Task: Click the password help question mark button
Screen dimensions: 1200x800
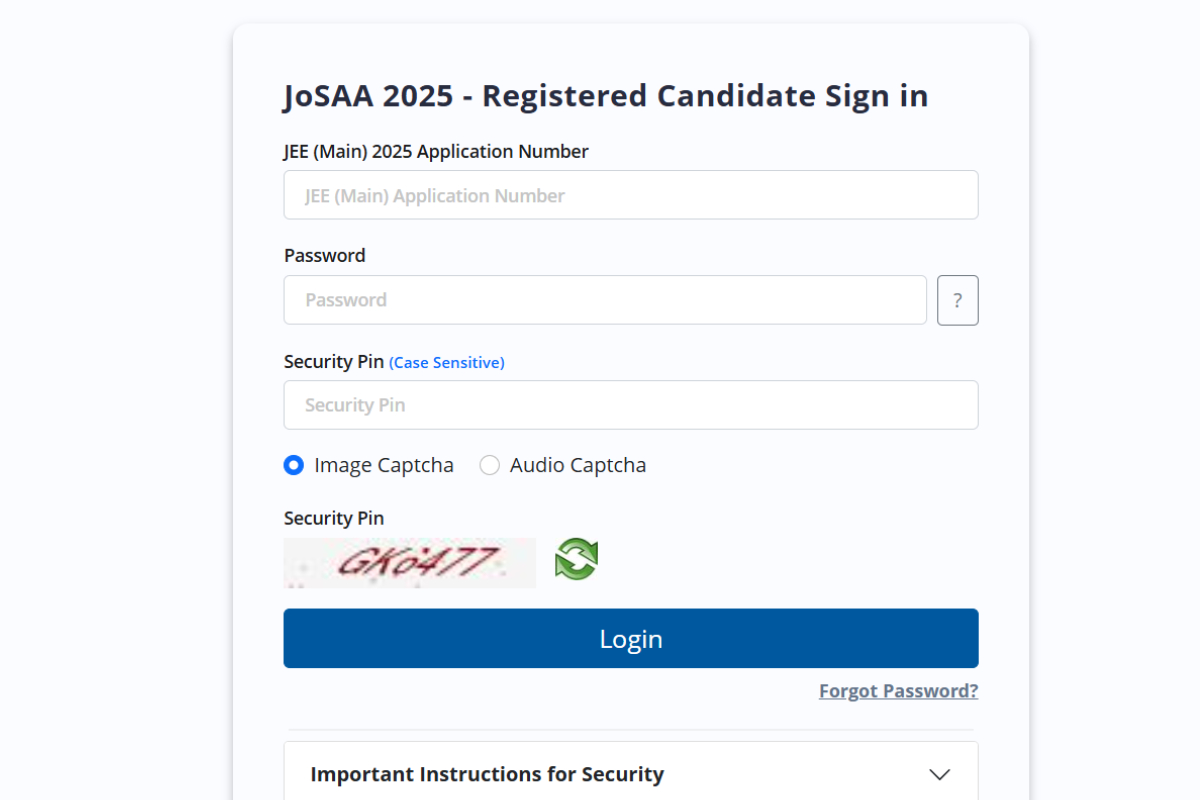Action: (x=957, y=300)
